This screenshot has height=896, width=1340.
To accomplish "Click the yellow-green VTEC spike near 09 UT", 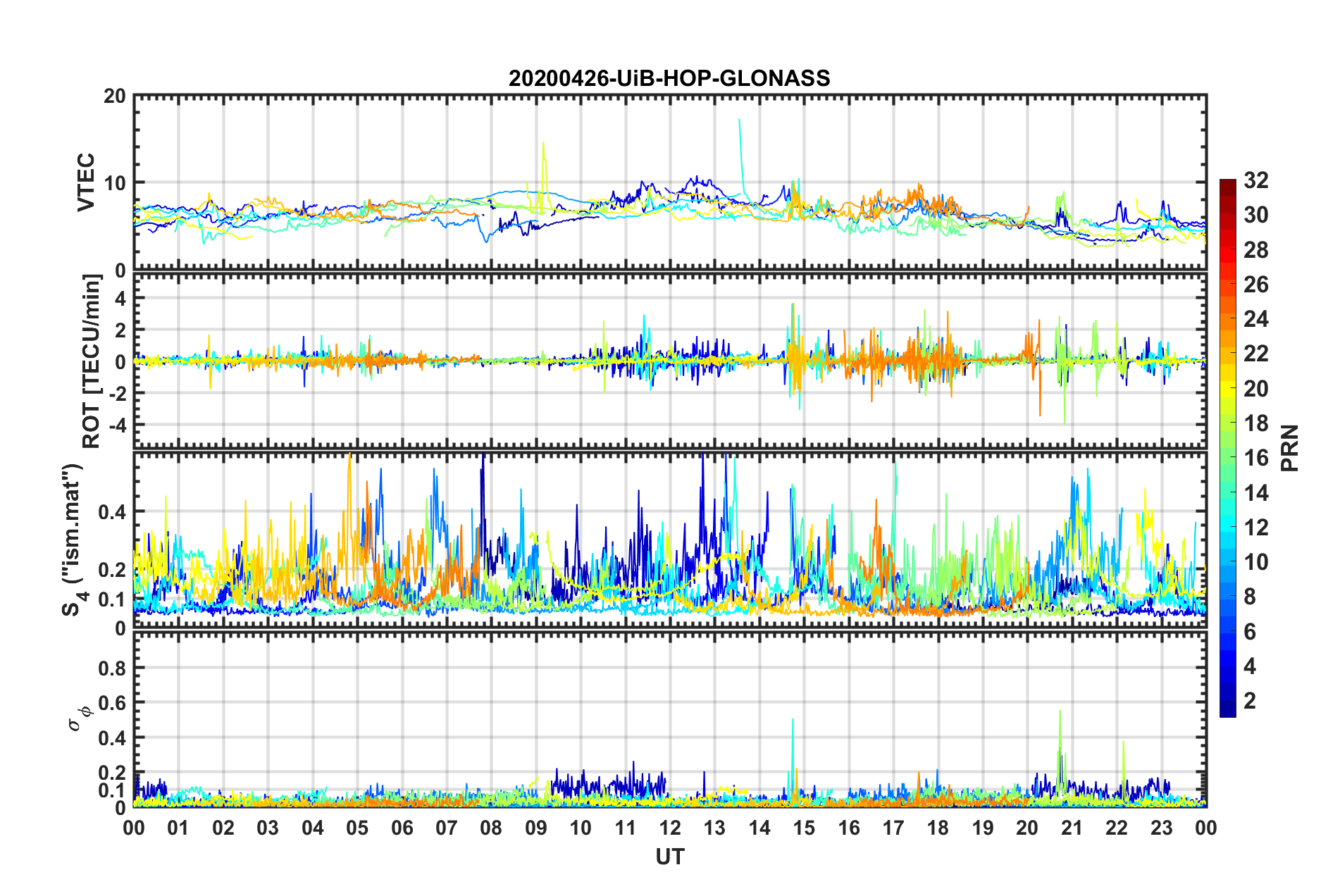I will tap(543, 151).
